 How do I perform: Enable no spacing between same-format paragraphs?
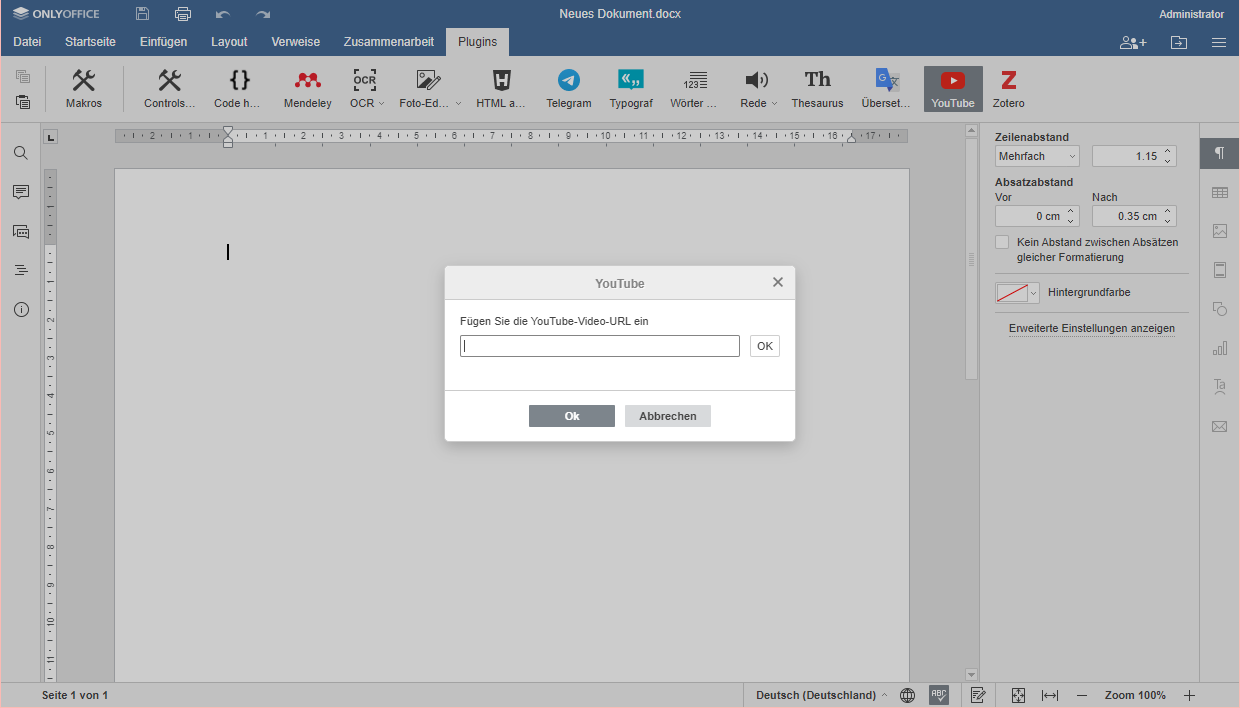[x=1002, y=243]
